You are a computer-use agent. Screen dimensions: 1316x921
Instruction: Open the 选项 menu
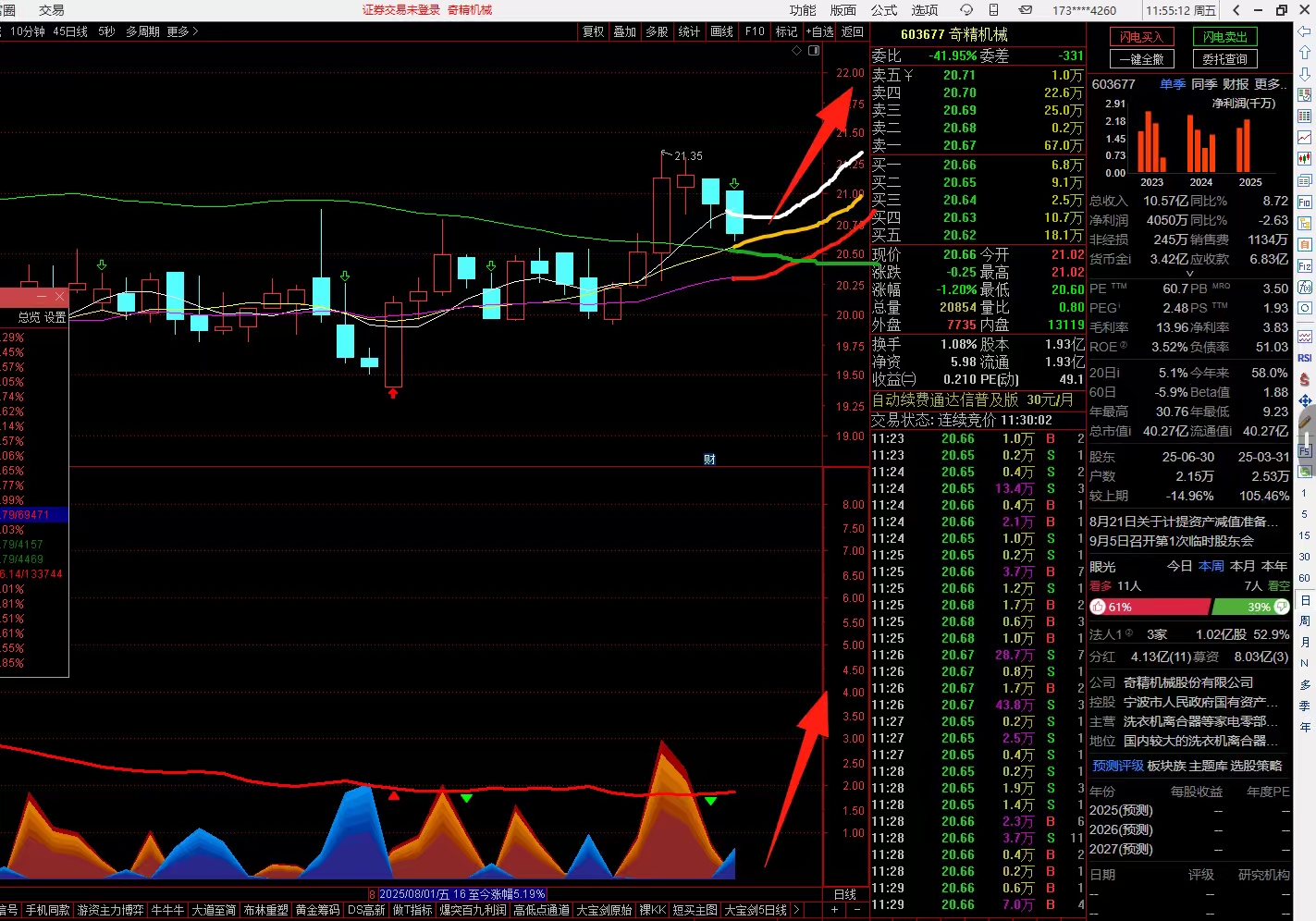click(x=925, y=10)
